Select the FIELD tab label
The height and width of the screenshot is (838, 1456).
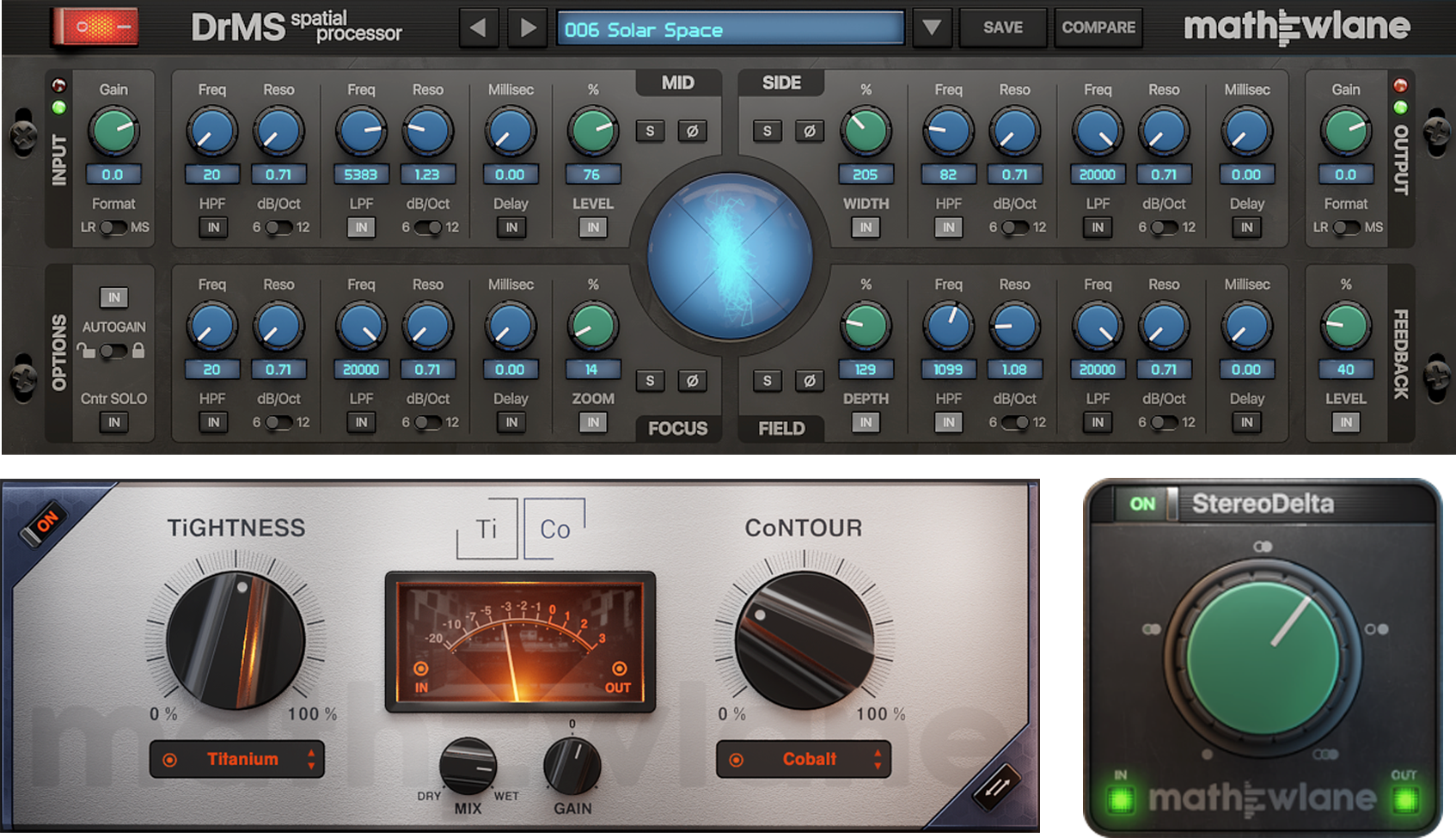coord(781,428)
